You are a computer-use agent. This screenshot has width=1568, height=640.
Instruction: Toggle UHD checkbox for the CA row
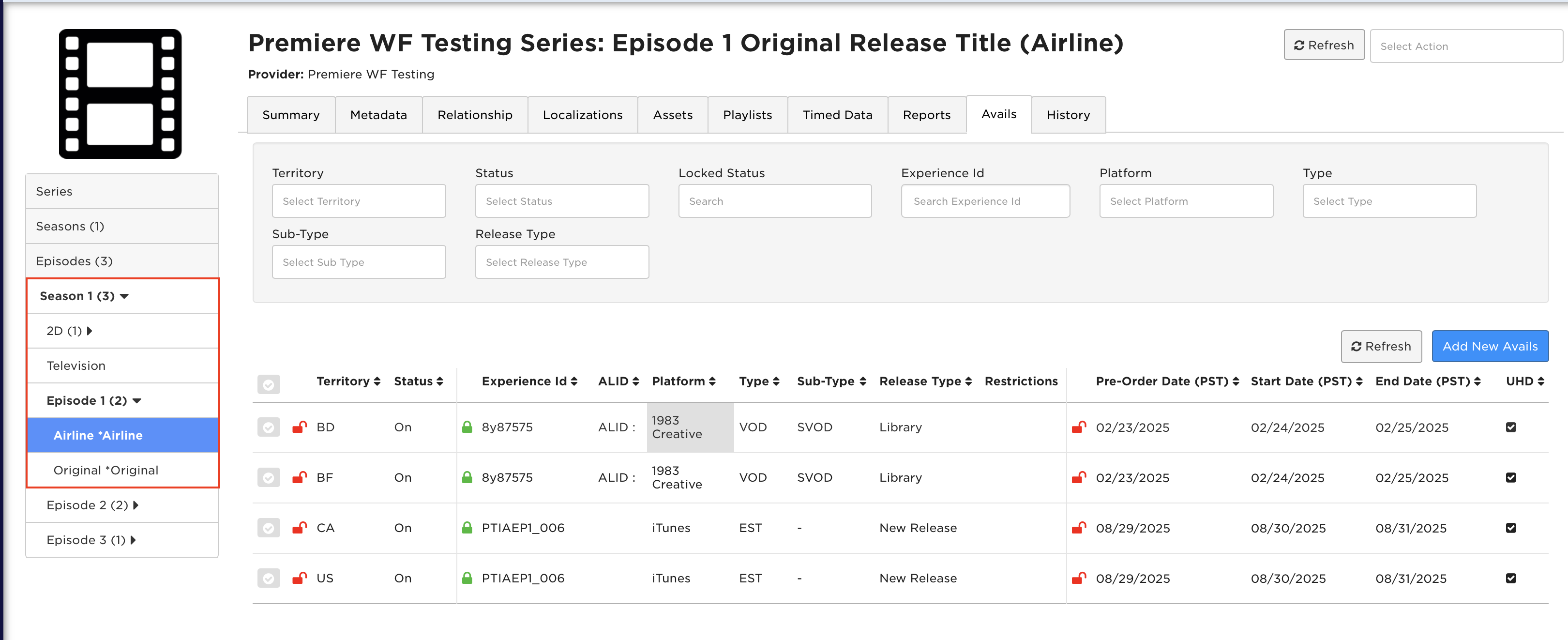coord(1510,527)
